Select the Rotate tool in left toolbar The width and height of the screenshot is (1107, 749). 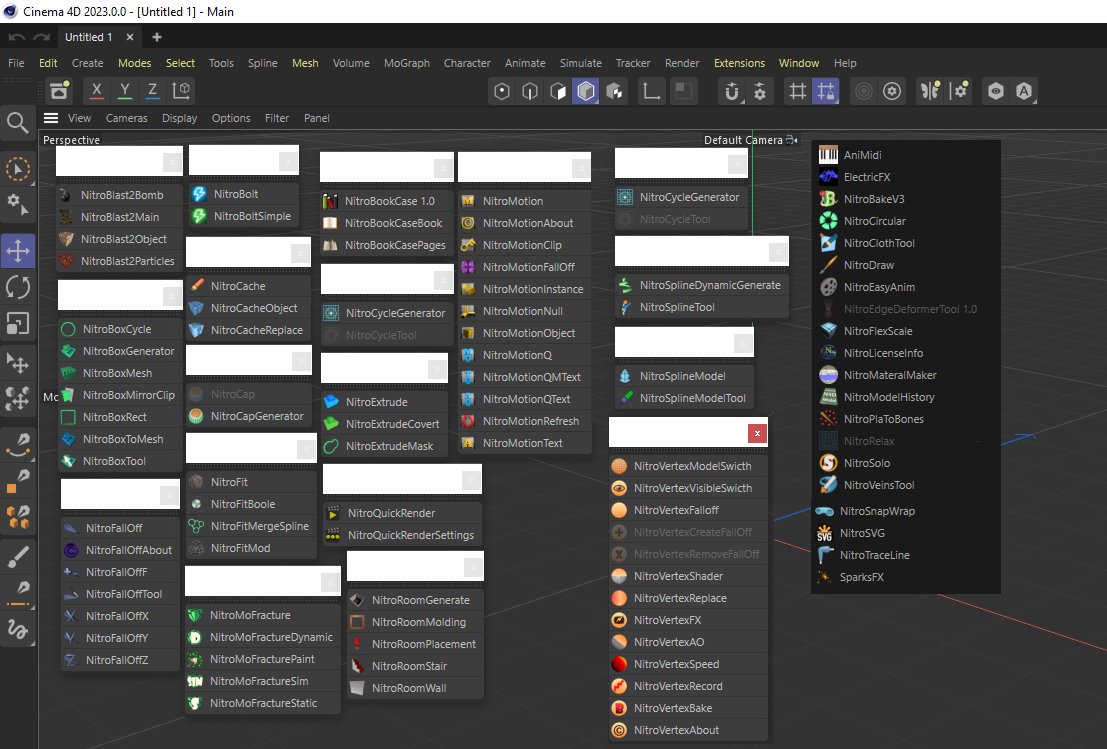click(18, 287)
